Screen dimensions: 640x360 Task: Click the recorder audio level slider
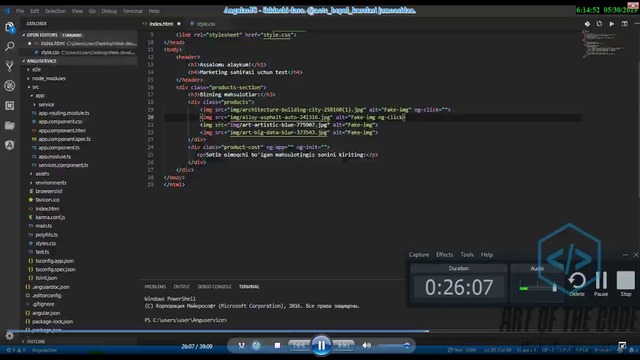pos(538,288)
